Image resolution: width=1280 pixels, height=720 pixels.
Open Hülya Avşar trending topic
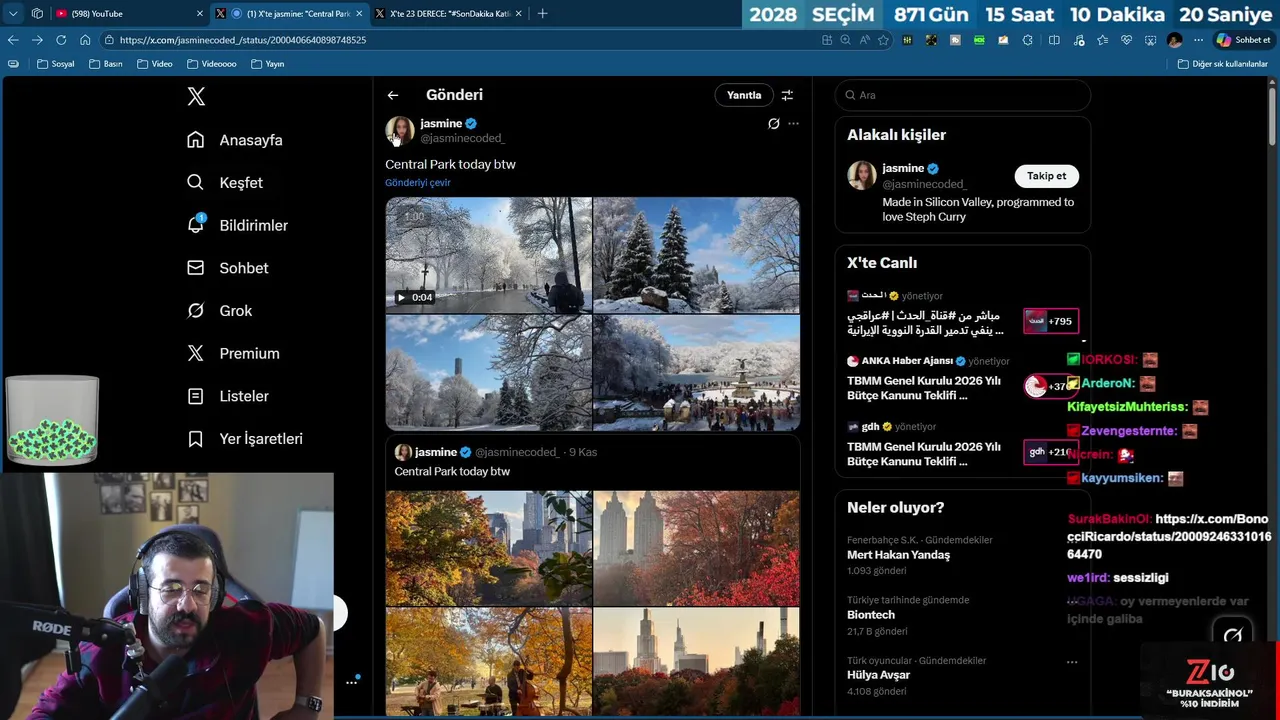coord(963,676)
